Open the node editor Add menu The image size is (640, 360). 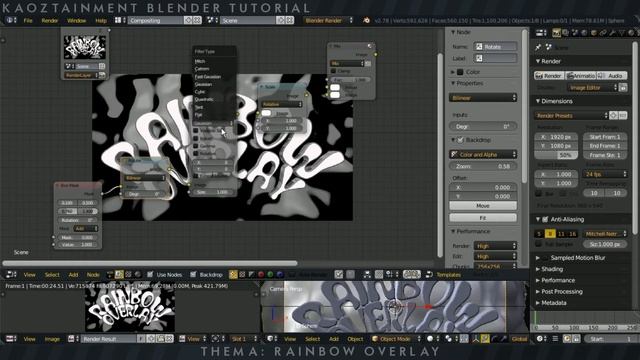tap(73, 275)
